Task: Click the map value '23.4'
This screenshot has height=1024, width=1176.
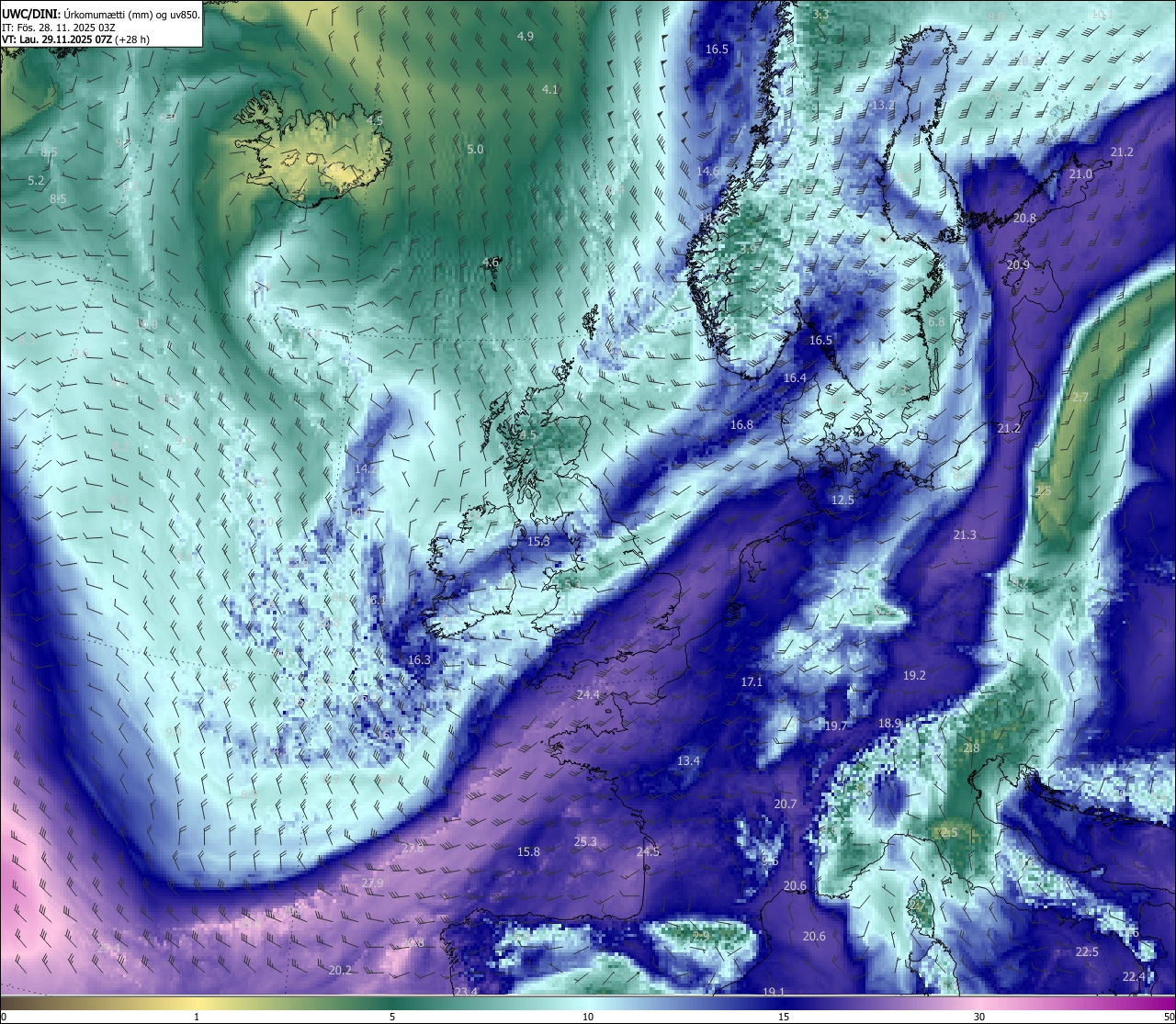Action: (x=466, y=992)
